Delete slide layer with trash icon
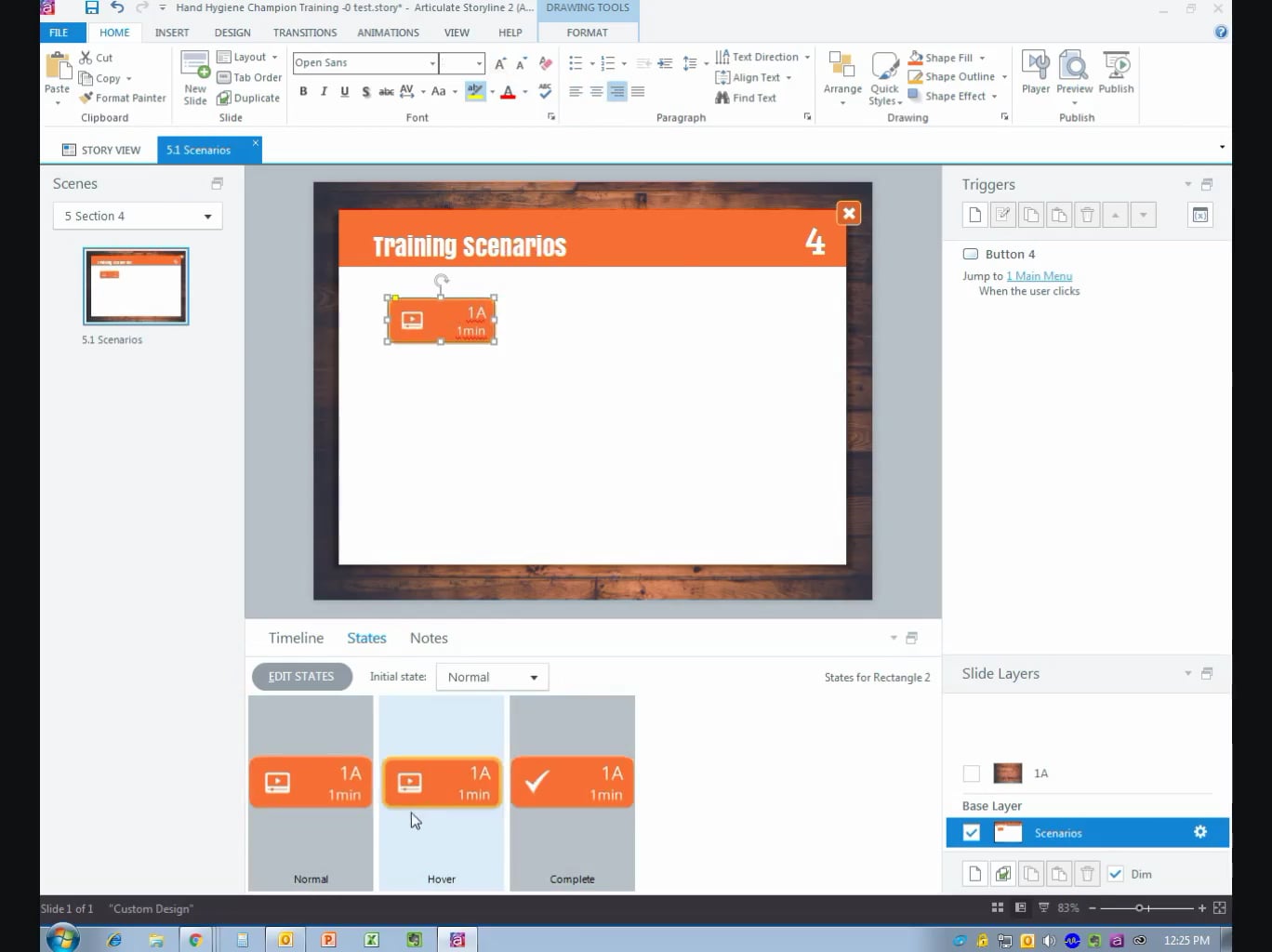 (x=1087, y=874)
